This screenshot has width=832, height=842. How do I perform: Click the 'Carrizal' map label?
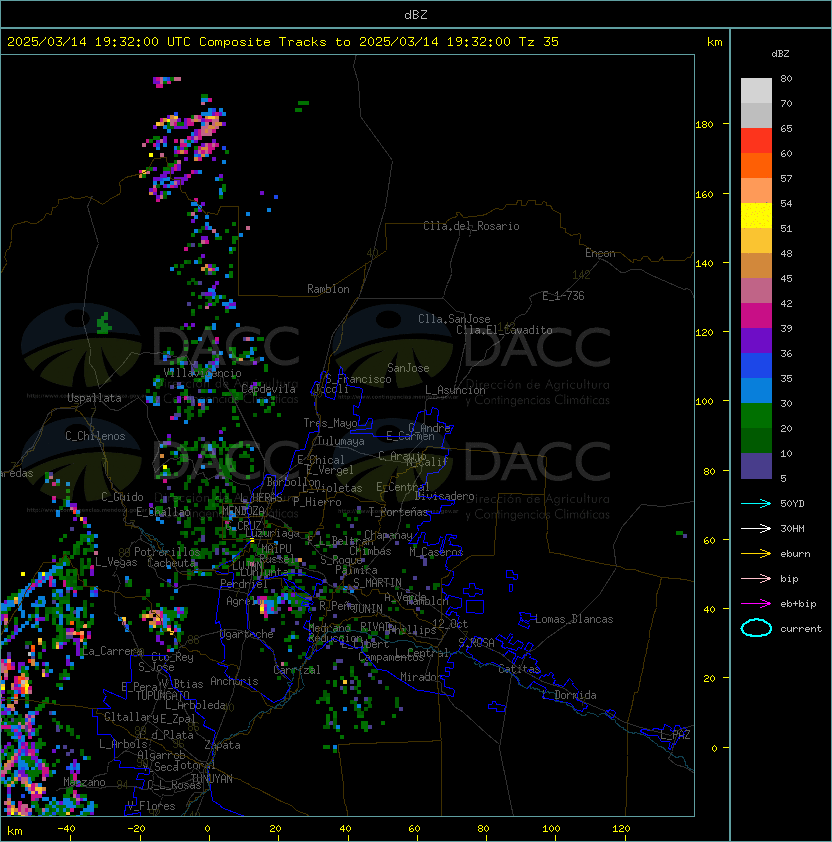pos(297,670)
